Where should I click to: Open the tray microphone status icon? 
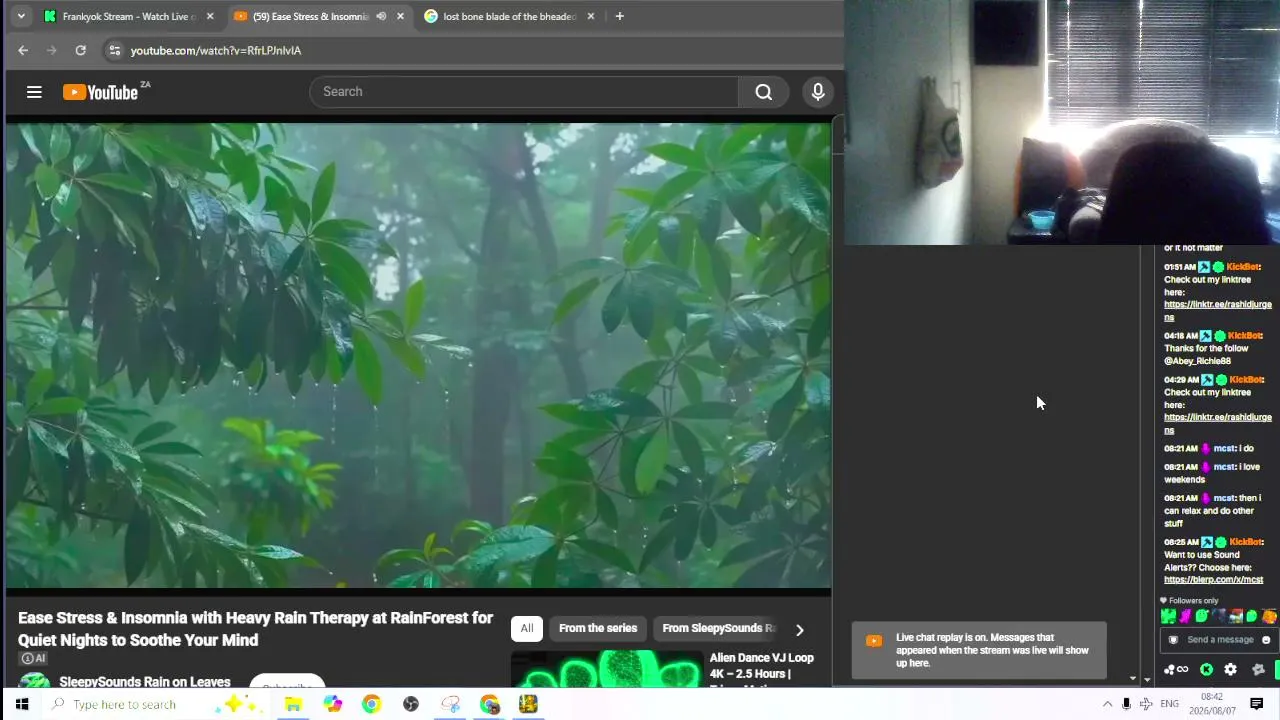tap(1126, 704)
